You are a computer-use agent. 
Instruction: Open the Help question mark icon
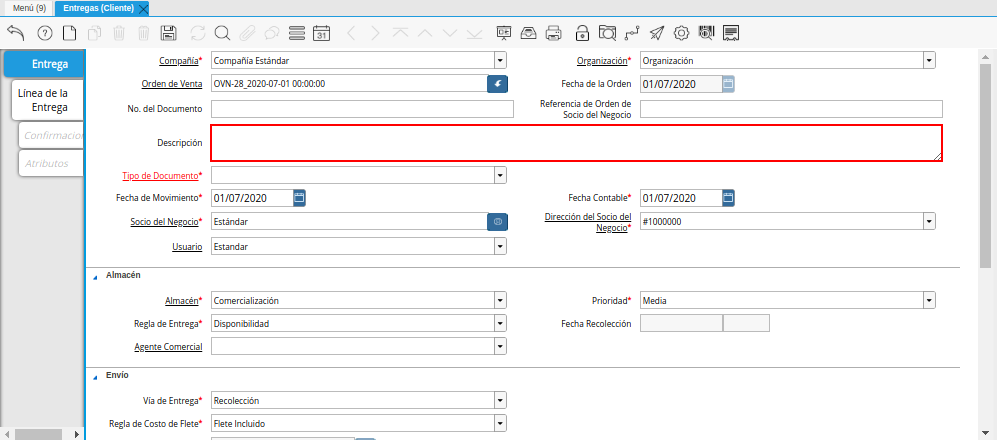44,33
